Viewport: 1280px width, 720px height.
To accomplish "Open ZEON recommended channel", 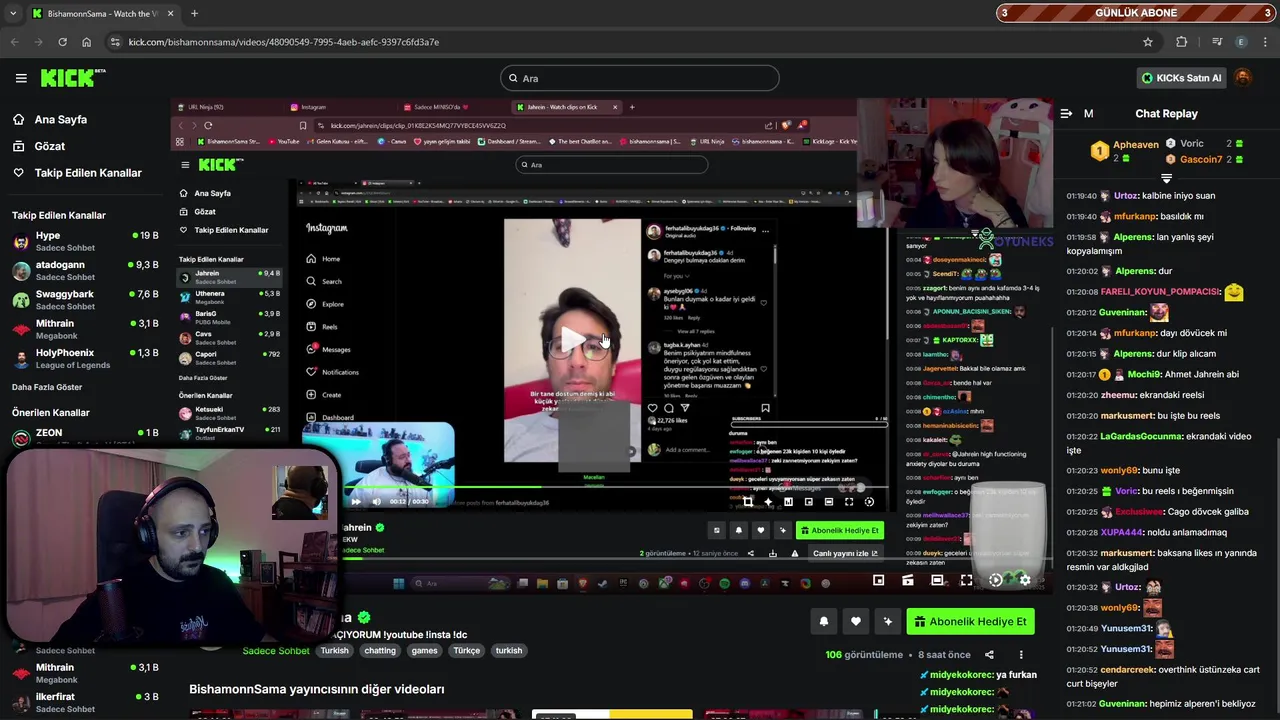I will (85, 436).
